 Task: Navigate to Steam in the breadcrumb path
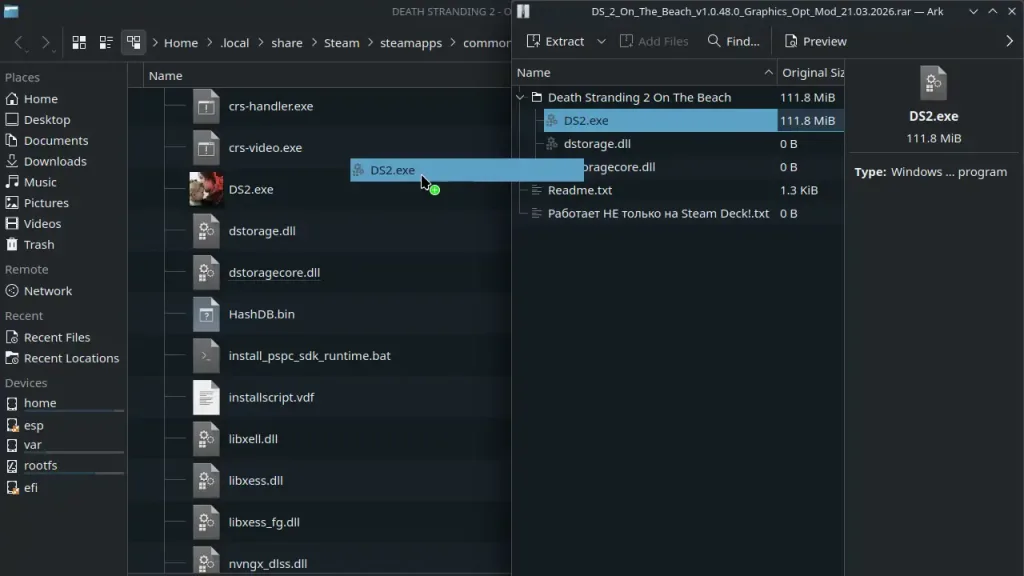341,43
